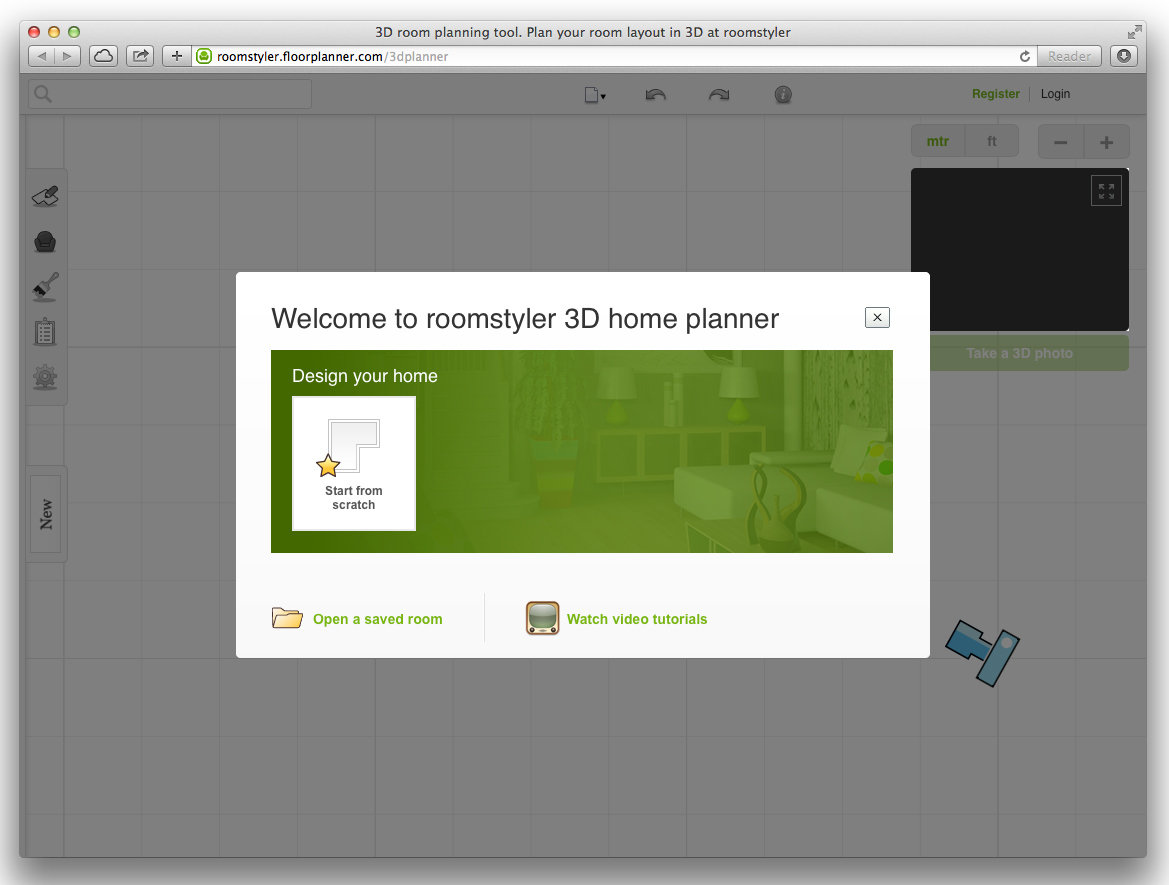
Task: Close the welcome dialog
Action: 877,318
